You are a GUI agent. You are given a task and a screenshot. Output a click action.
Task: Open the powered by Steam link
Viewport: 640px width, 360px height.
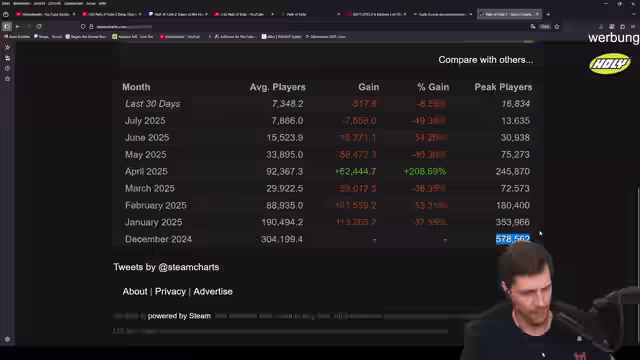pyautogui.click(x=179, y=316)
